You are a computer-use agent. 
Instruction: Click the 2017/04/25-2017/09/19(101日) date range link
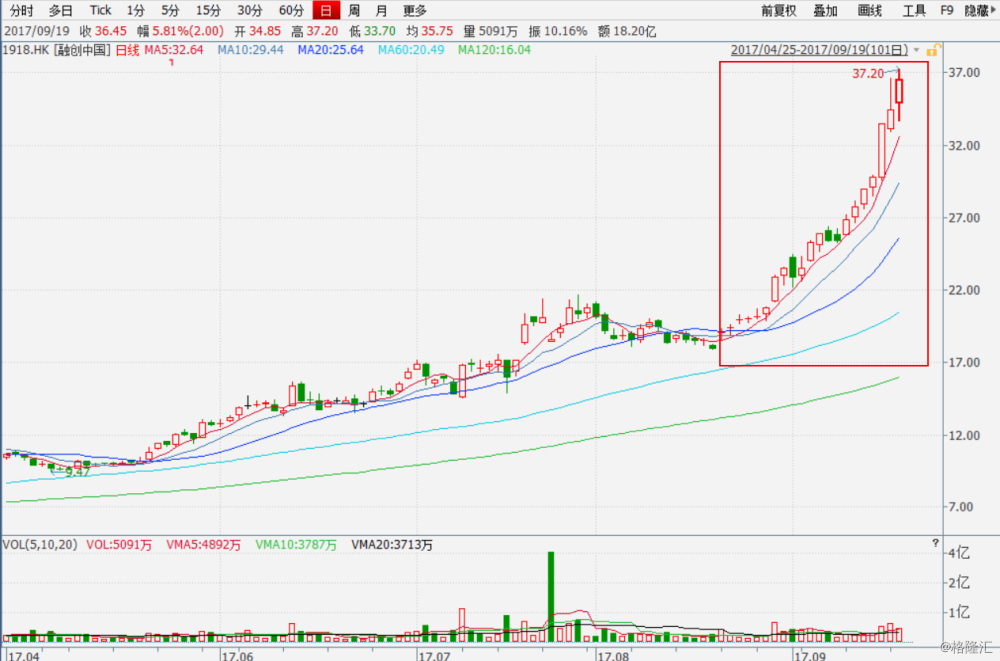tap(819, 50)
